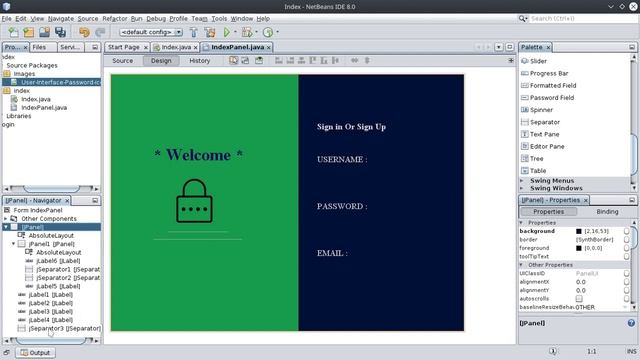Collapse the jPanel1 node in Navigator

click(x=13, y=244)
